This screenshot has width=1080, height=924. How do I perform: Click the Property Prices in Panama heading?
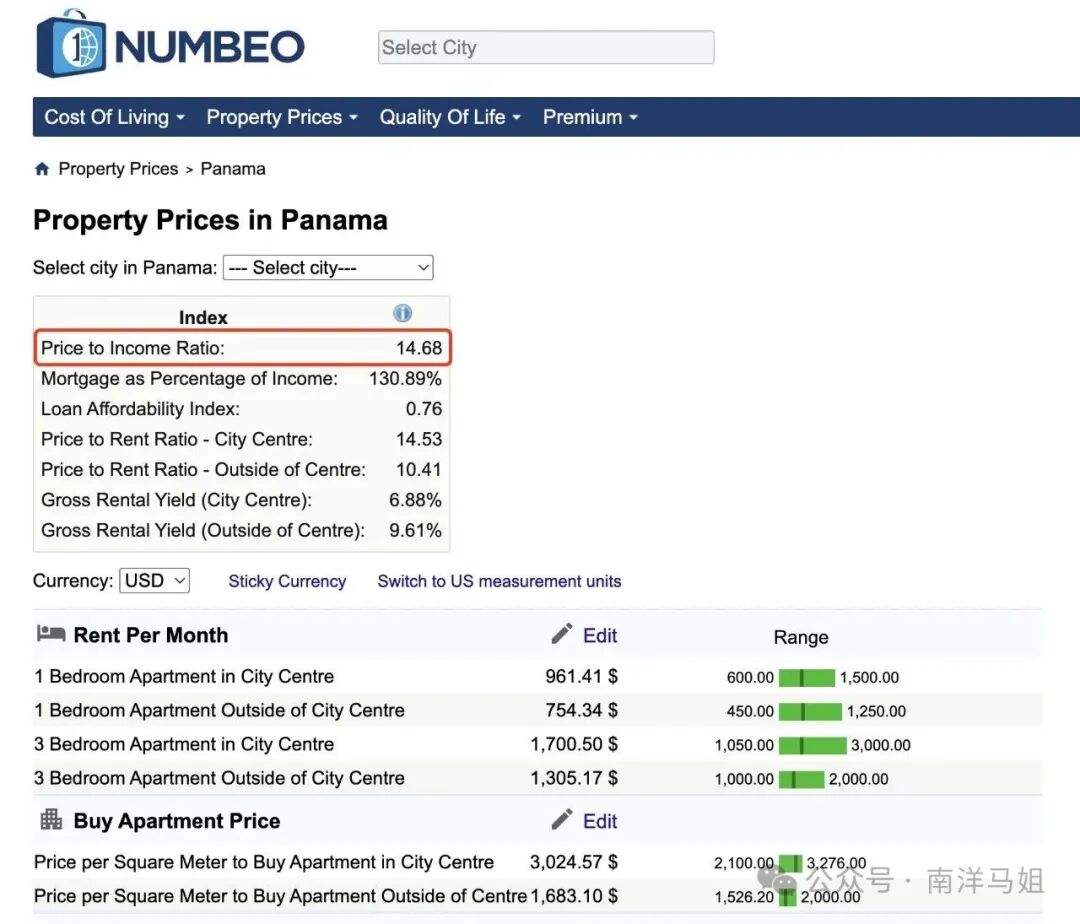click(210, 220)
